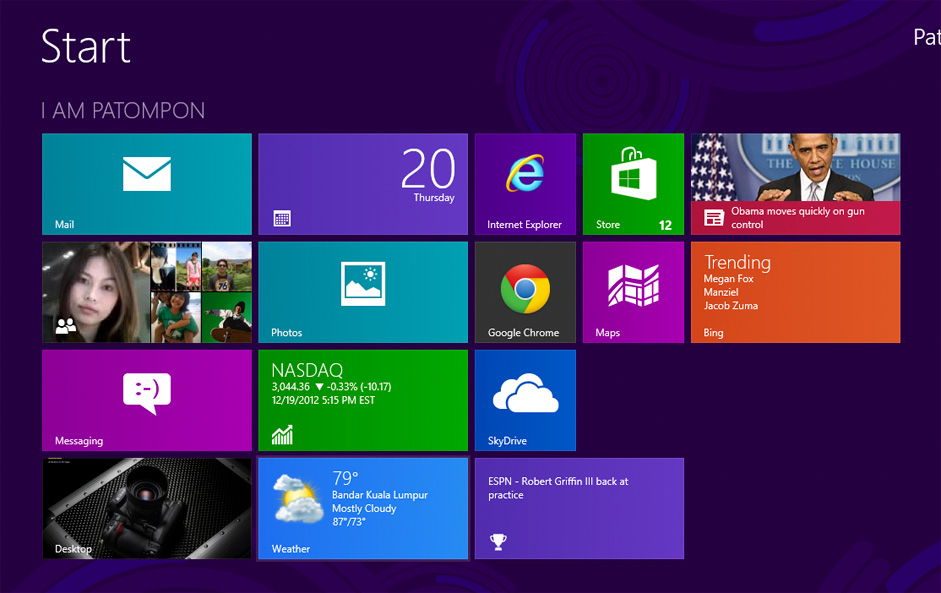941x593 pixels.
Task: Open the Bing Trending tile
Action: (795, 292)
